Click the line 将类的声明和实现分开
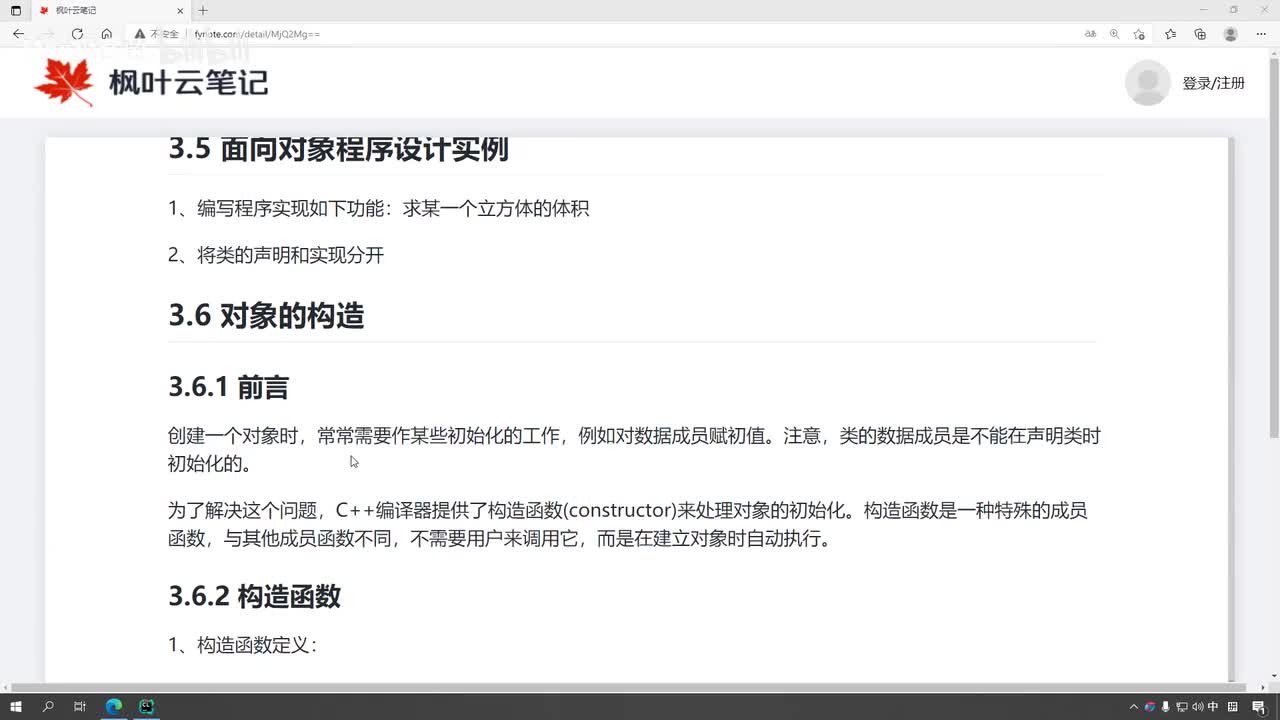1280x720 pixels. pos(276,255)
